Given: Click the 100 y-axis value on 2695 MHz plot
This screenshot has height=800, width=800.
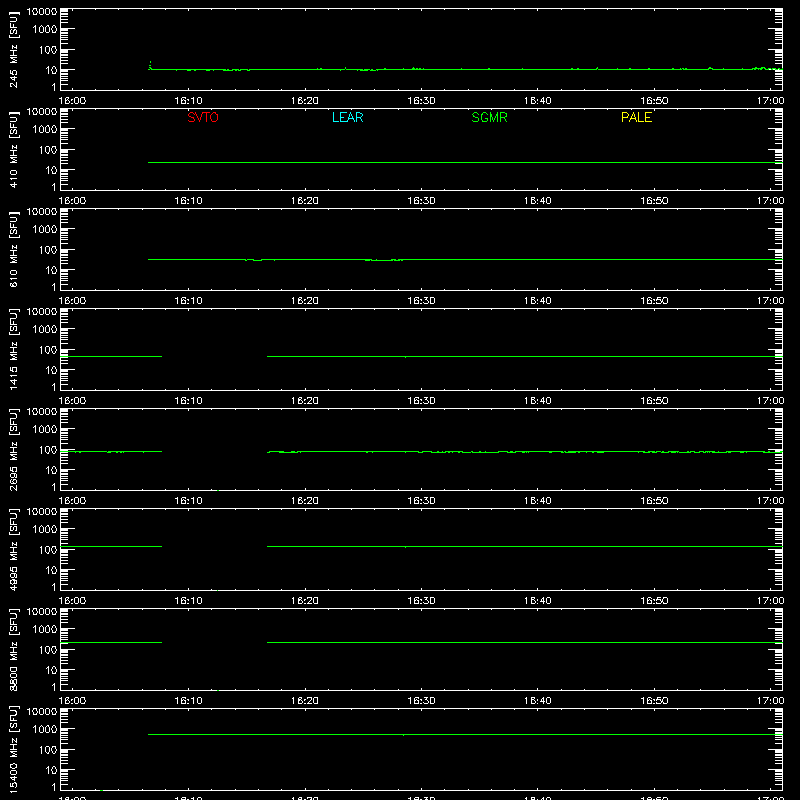Looking at the screenshot, I should (48, 449).
